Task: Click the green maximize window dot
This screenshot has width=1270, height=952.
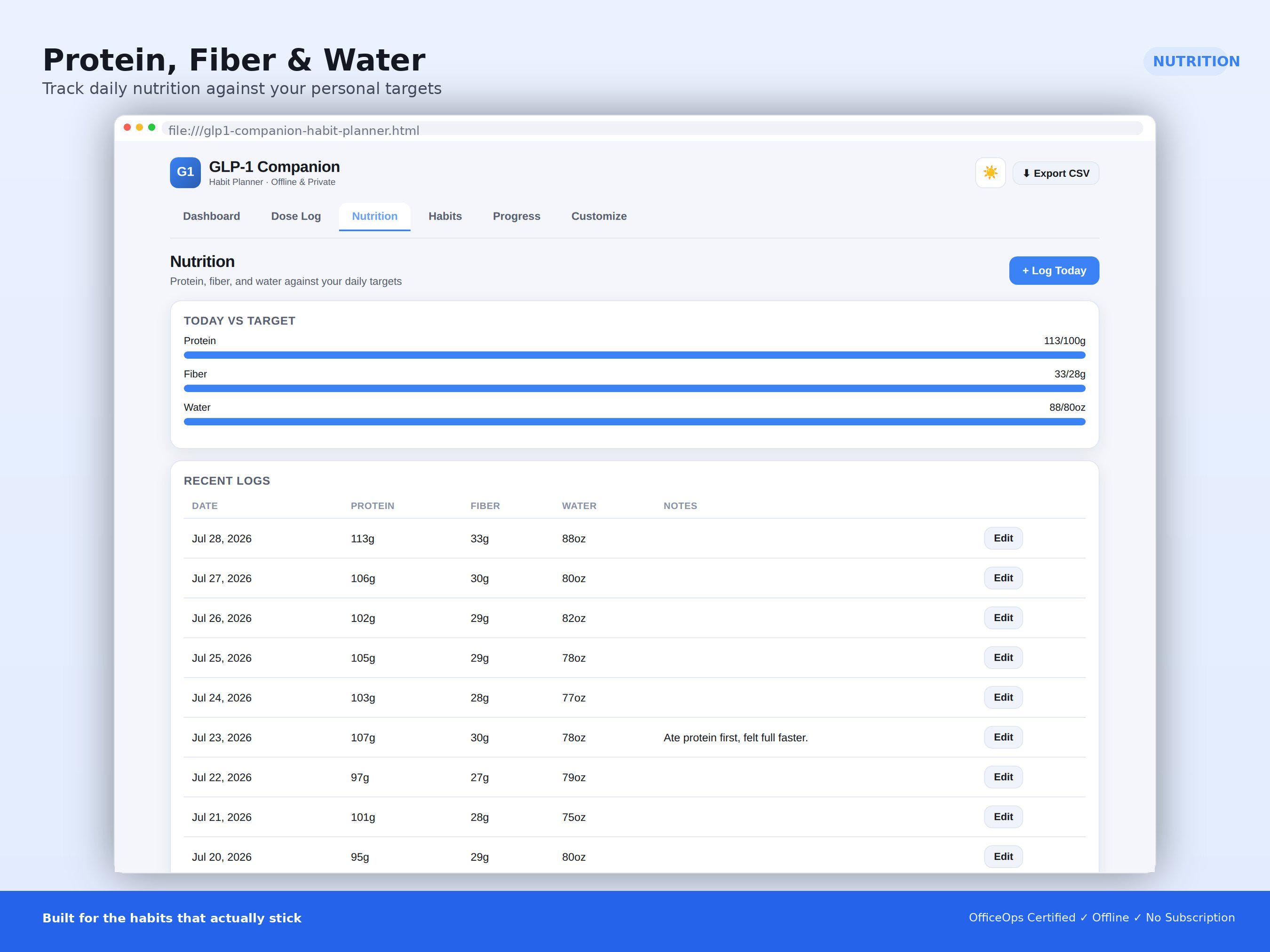Action: point(151,127)
